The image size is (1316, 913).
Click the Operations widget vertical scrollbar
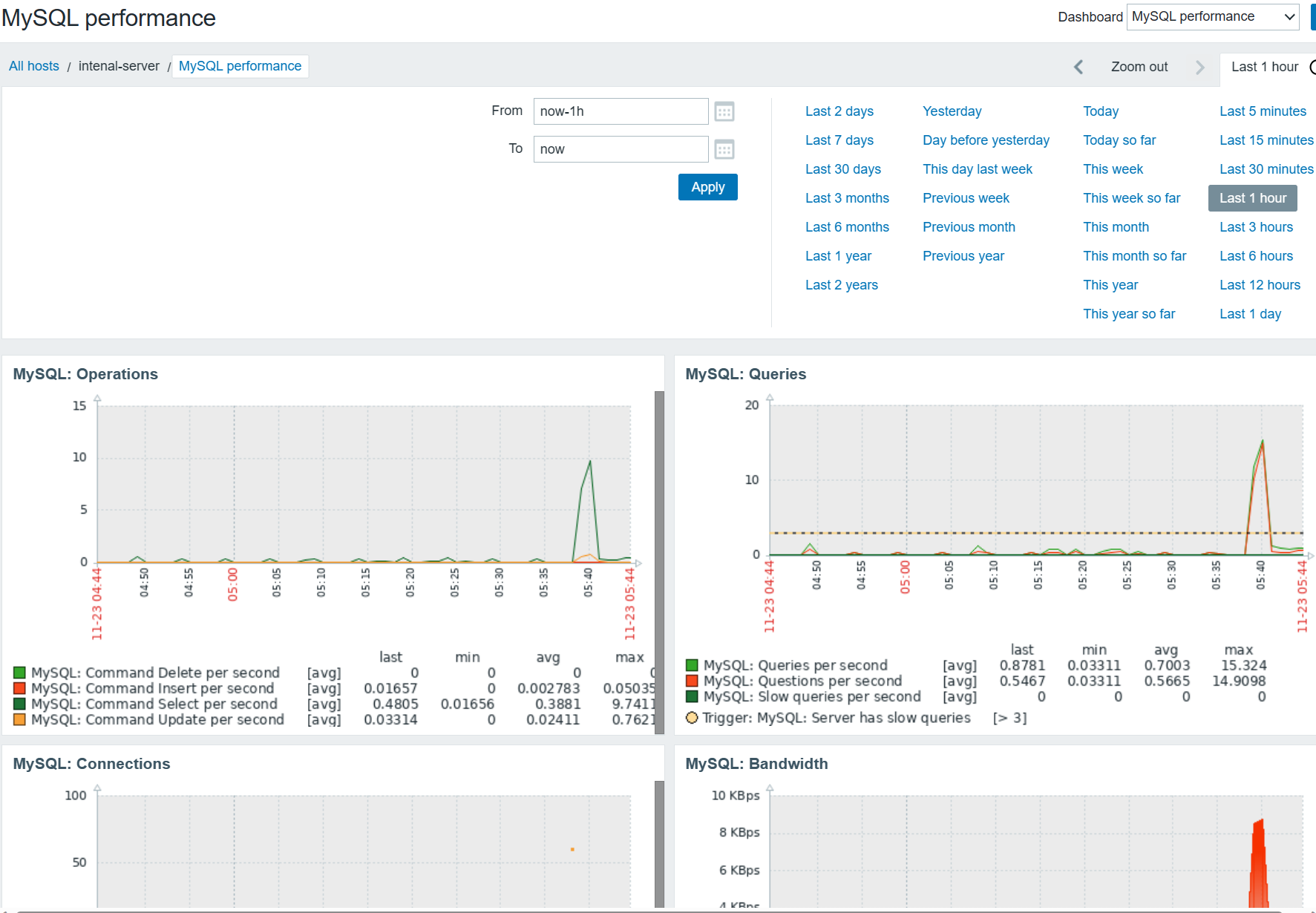tap(659, 562)
